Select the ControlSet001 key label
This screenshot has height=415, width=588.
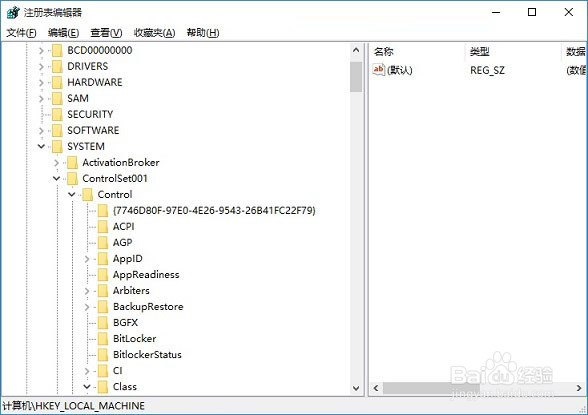coord(115,179)
